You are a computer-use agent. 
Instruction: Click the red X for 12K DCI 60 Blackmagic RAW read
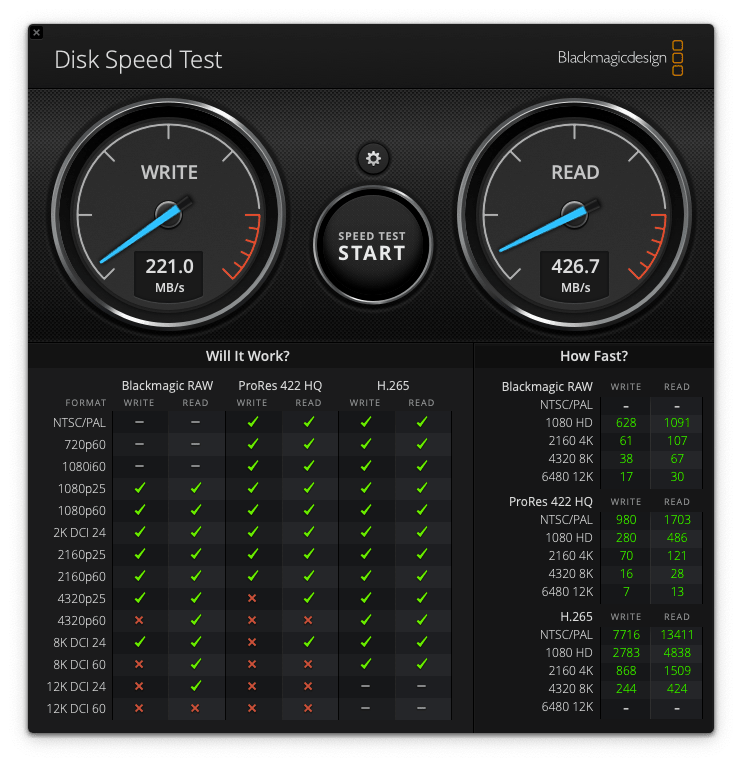pos(195,708)
